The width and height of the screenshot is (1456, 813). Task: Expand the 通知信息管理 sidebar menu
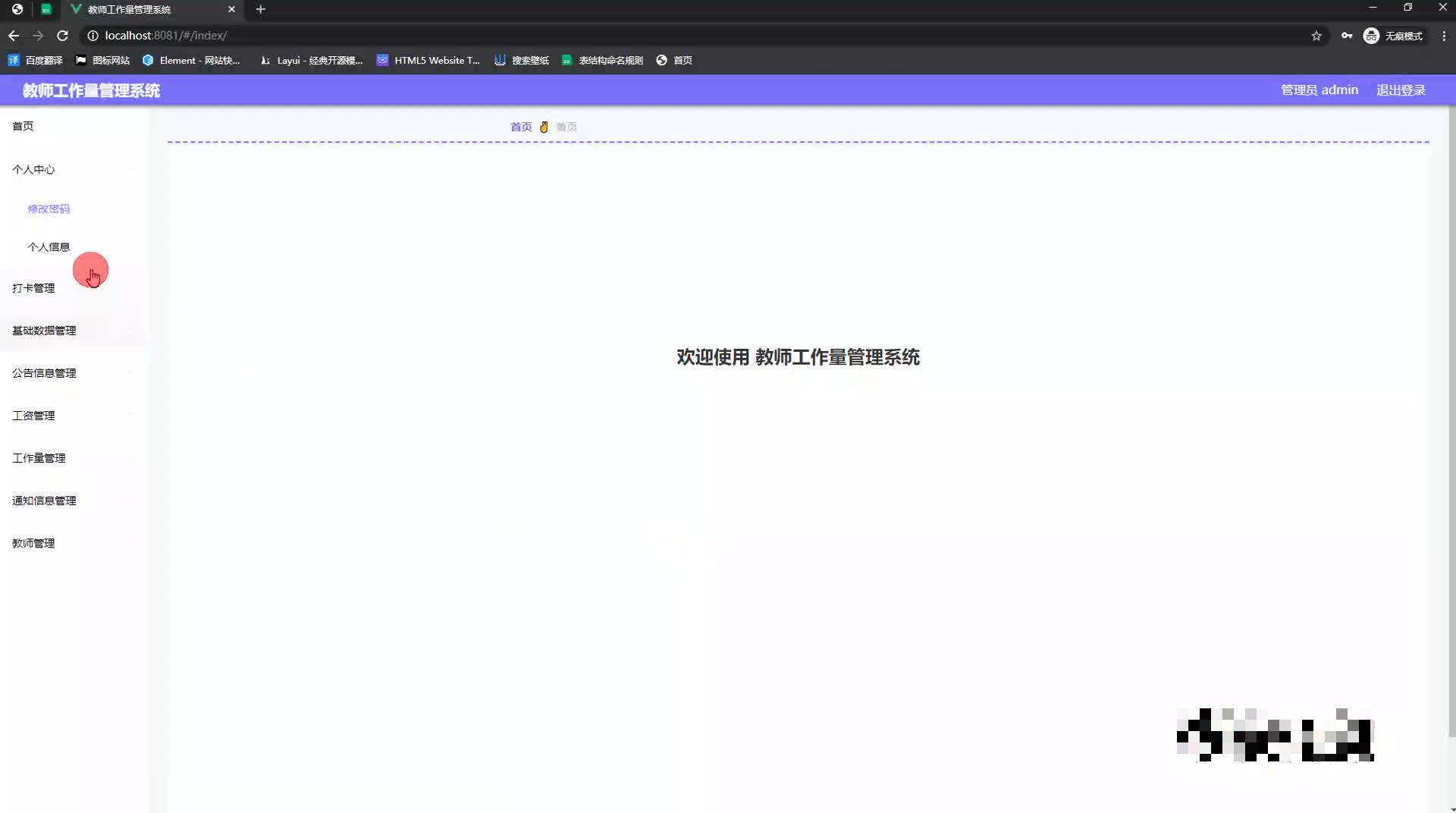pyautogui.click(x=74, y=500)
